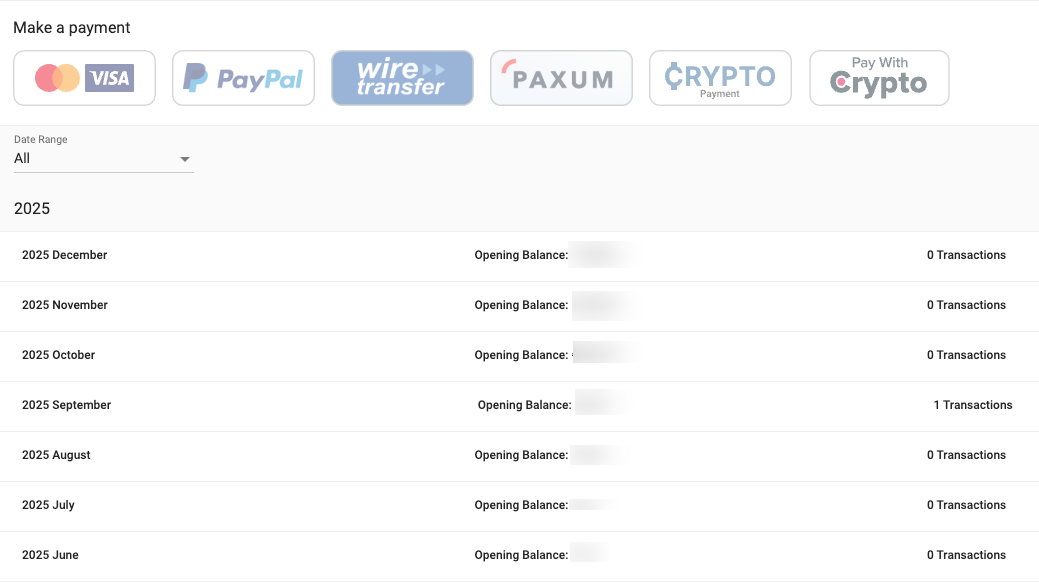Screen dimensions: 1039x582
Task: Choose PayPal as payment option
Action: (243, 77)
